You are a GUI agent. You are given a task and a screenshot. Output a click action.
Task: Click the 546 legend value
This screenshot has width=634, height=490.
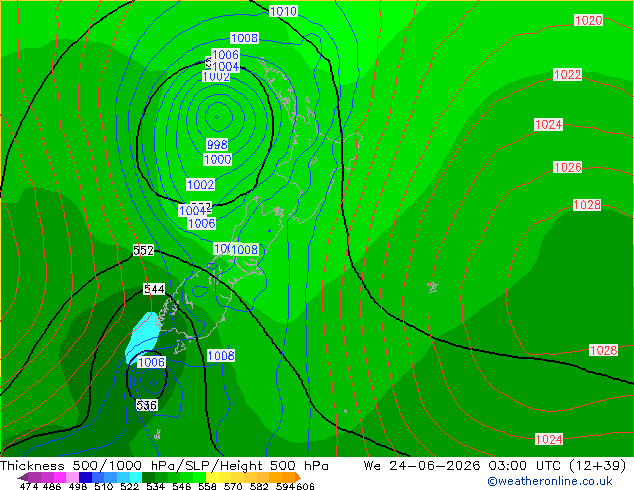point(182,486)
